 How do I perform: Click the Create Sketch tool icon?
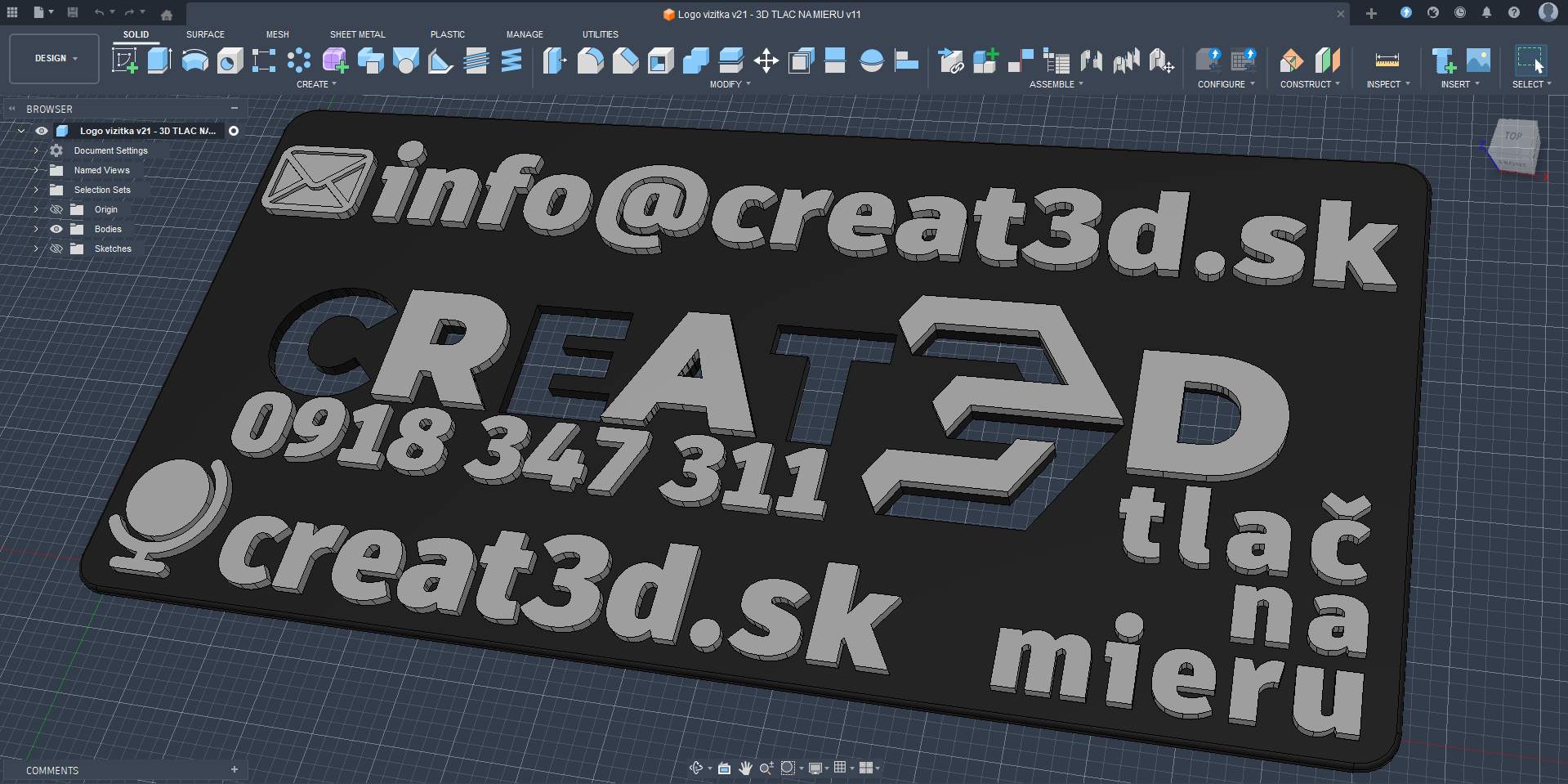pyautogui.click(x=125, y=60)
